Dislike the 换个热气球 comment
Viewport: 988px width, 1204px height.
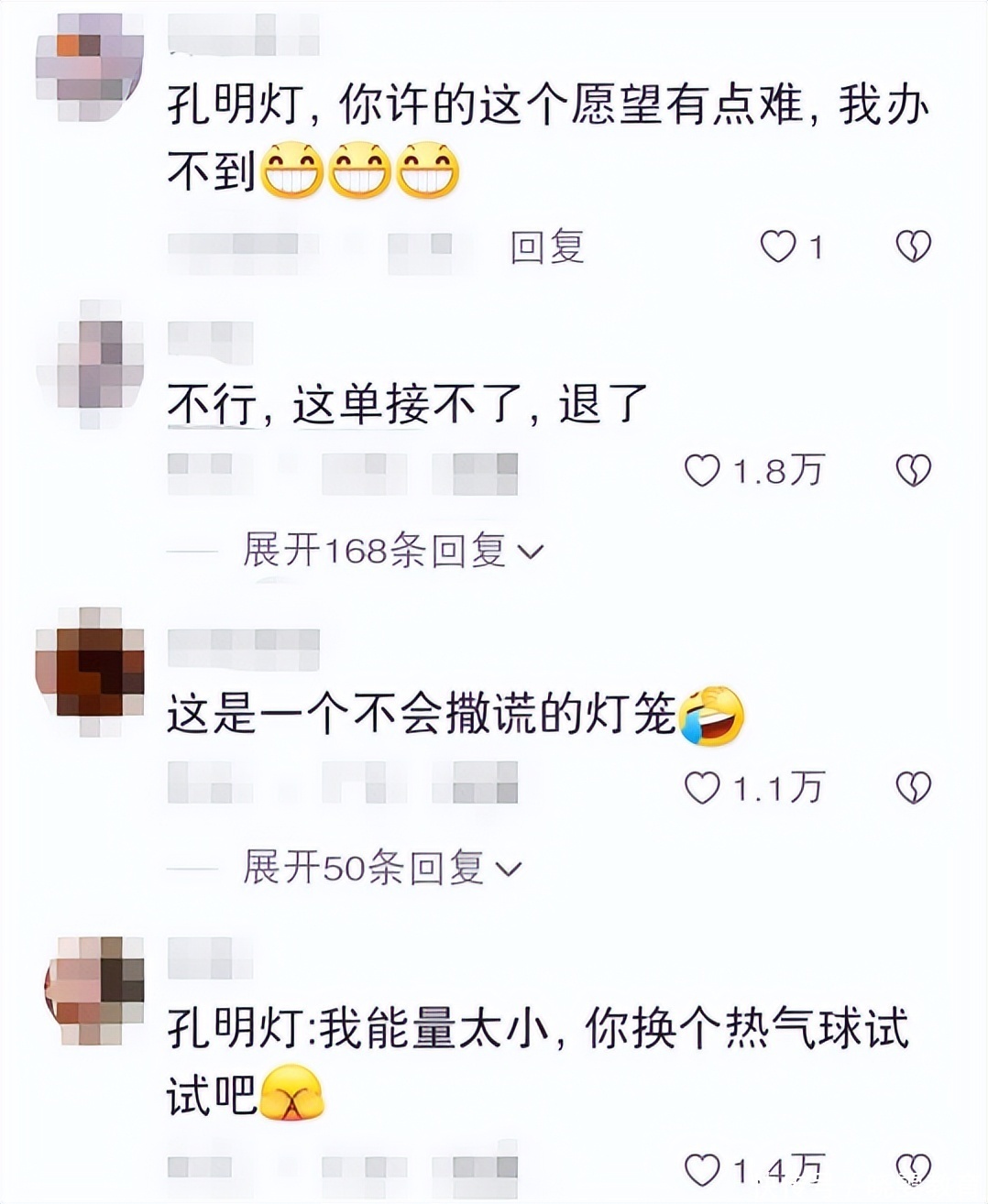click(x=913, y=1170)
